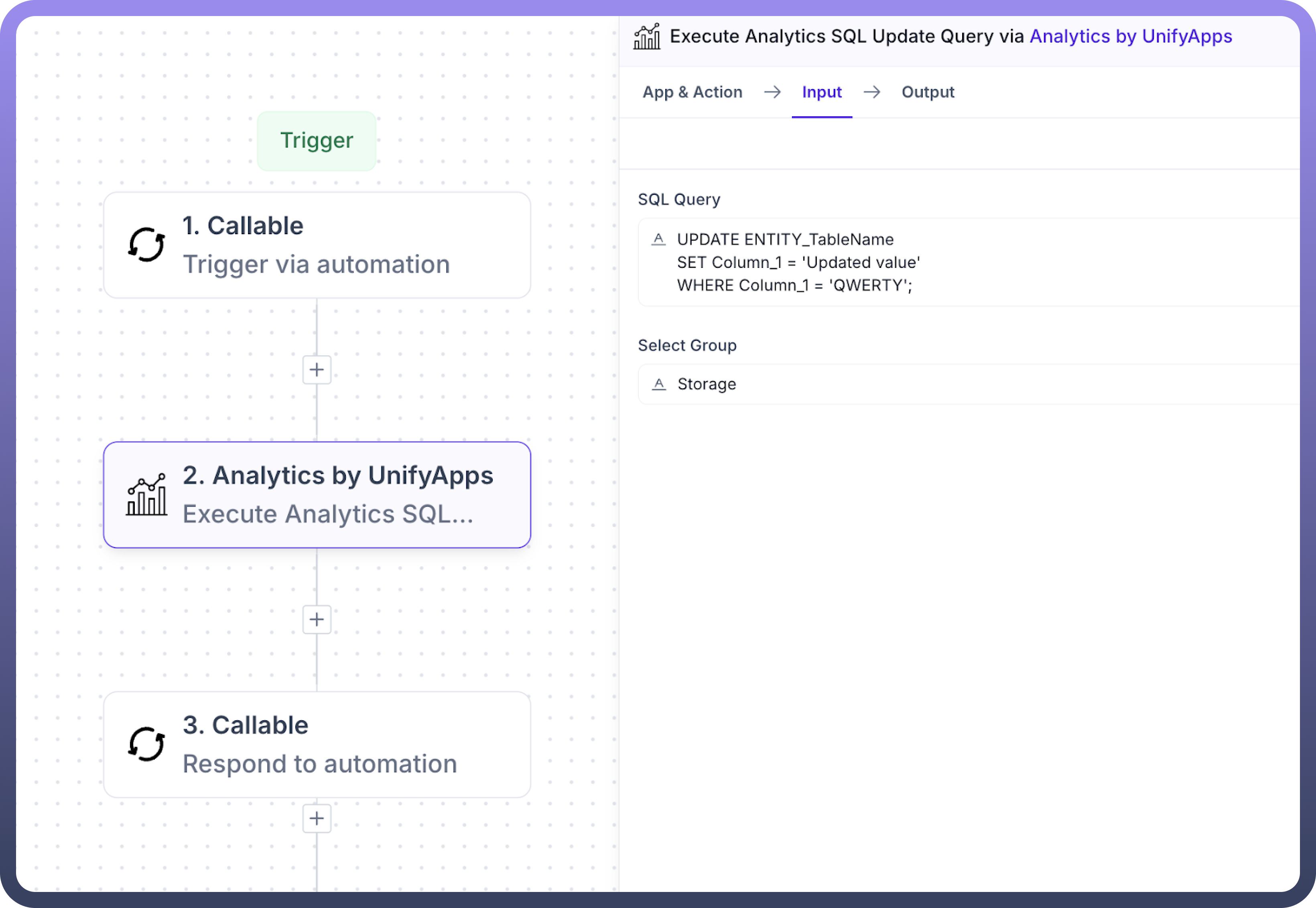Click the refresh icon in step 3 Callable
1316x908 pixels.
pos(146,744)
